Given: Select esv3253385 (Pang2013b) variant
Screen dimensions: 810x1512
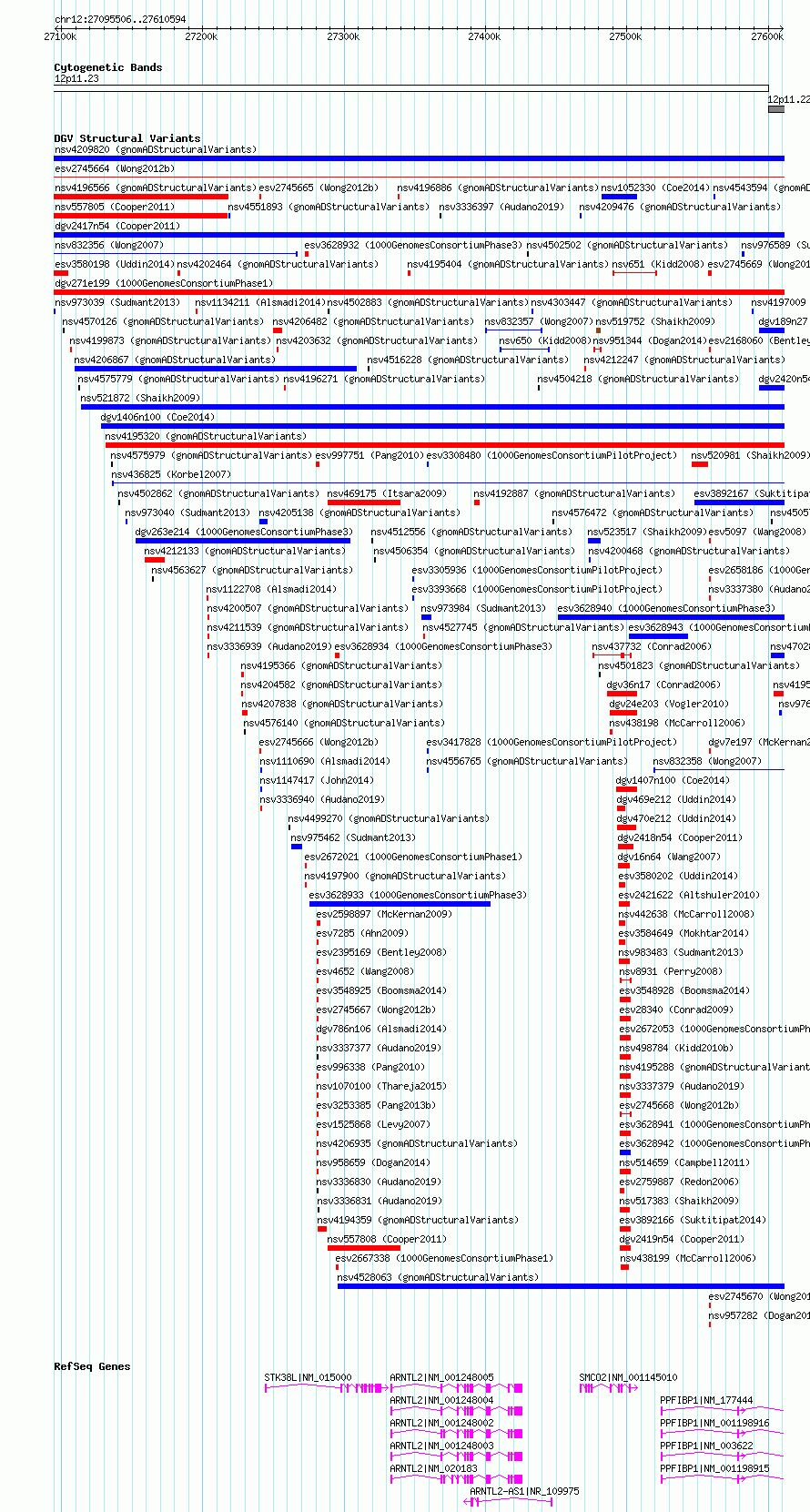Looking at the screenshot, I should [377, 1105].
